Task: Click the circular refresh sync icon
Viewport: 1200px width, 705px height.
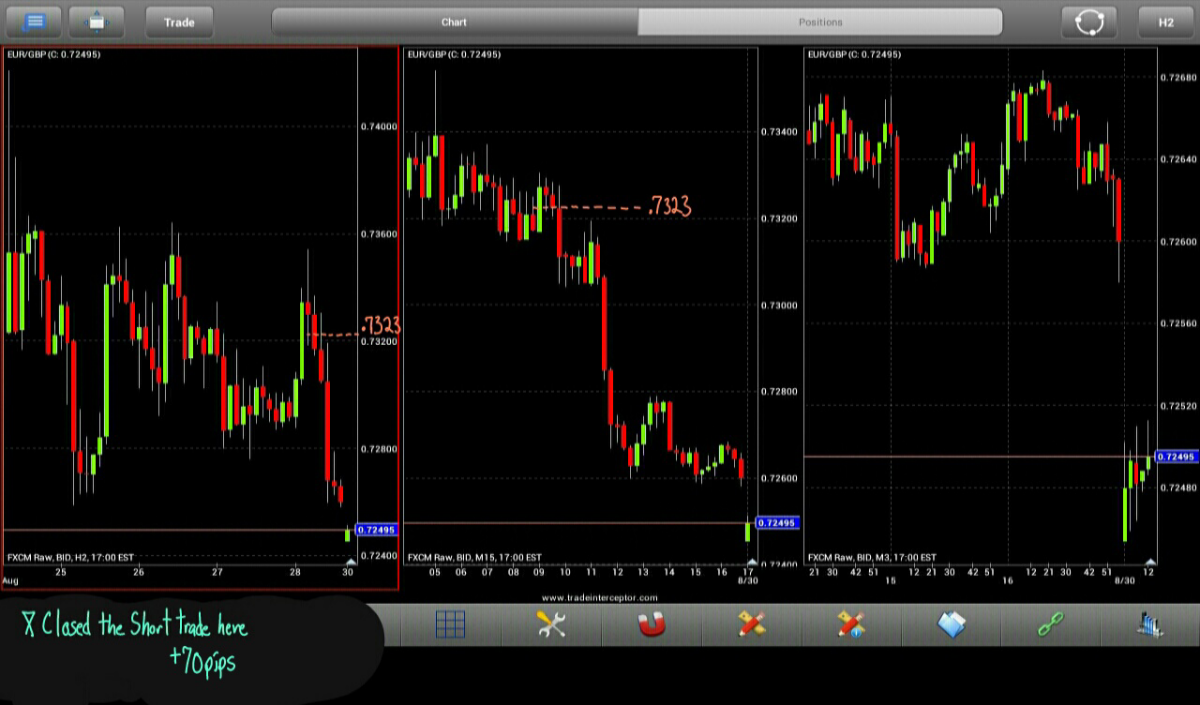Action: (x=1089, y=21)
